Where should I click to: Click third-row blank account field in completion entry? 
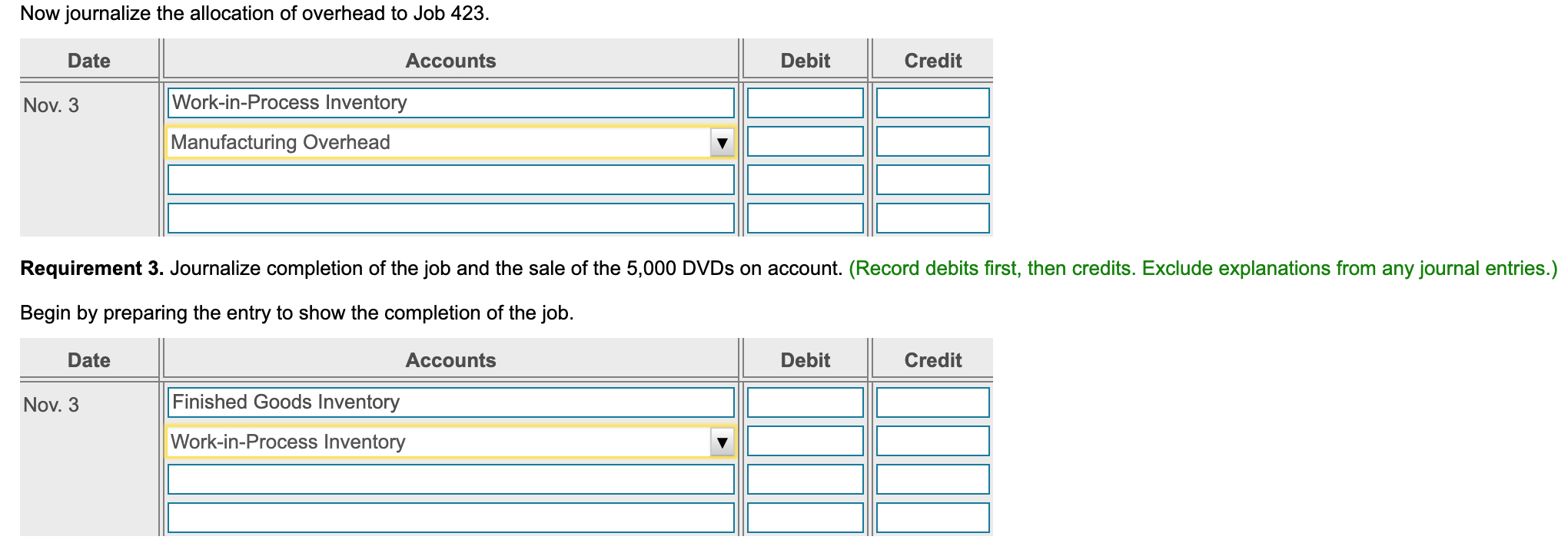tap(451, 479)
